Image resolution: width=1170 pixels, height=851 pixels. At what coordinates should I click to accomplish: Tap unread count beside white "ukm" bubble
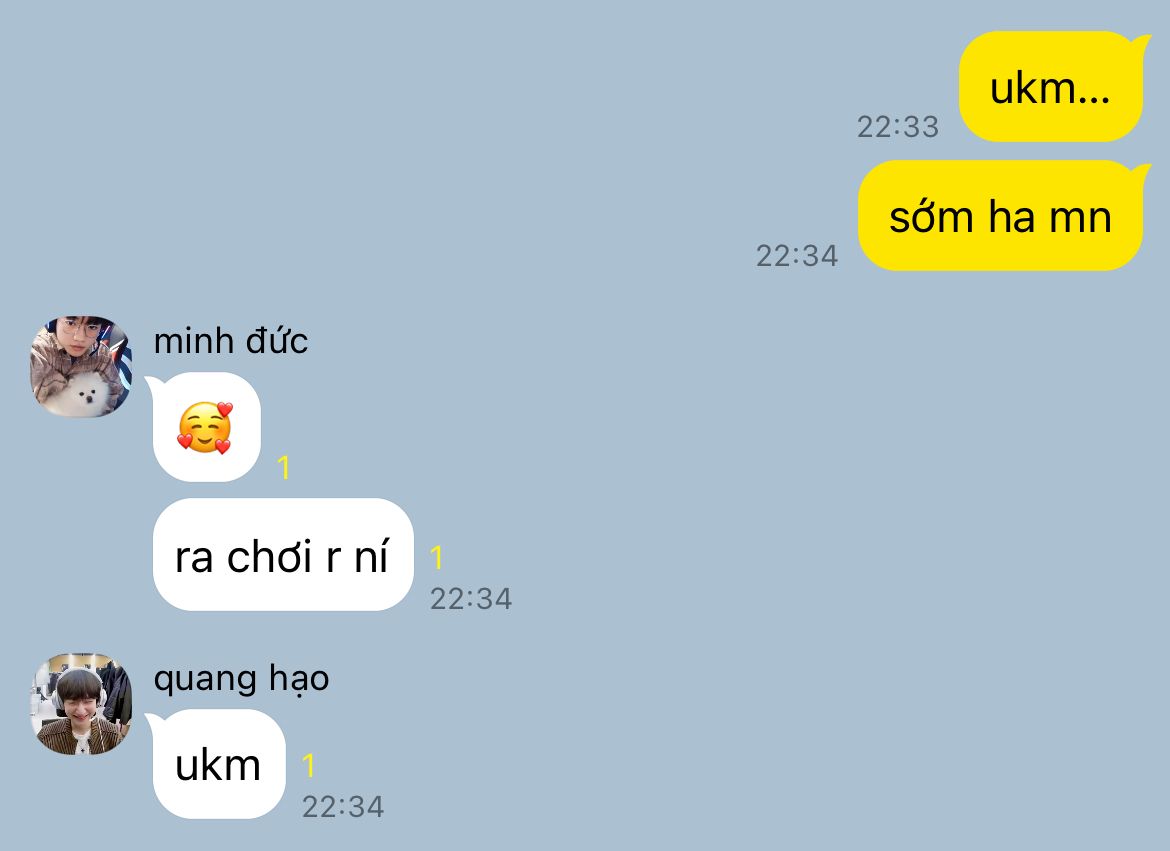coord(308,765)
